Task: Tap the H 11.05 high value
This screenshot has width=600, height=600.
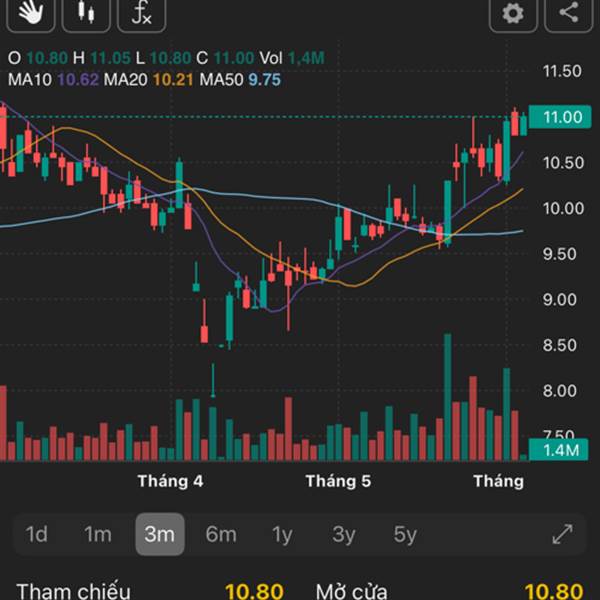Action: [x=101, y=58]
